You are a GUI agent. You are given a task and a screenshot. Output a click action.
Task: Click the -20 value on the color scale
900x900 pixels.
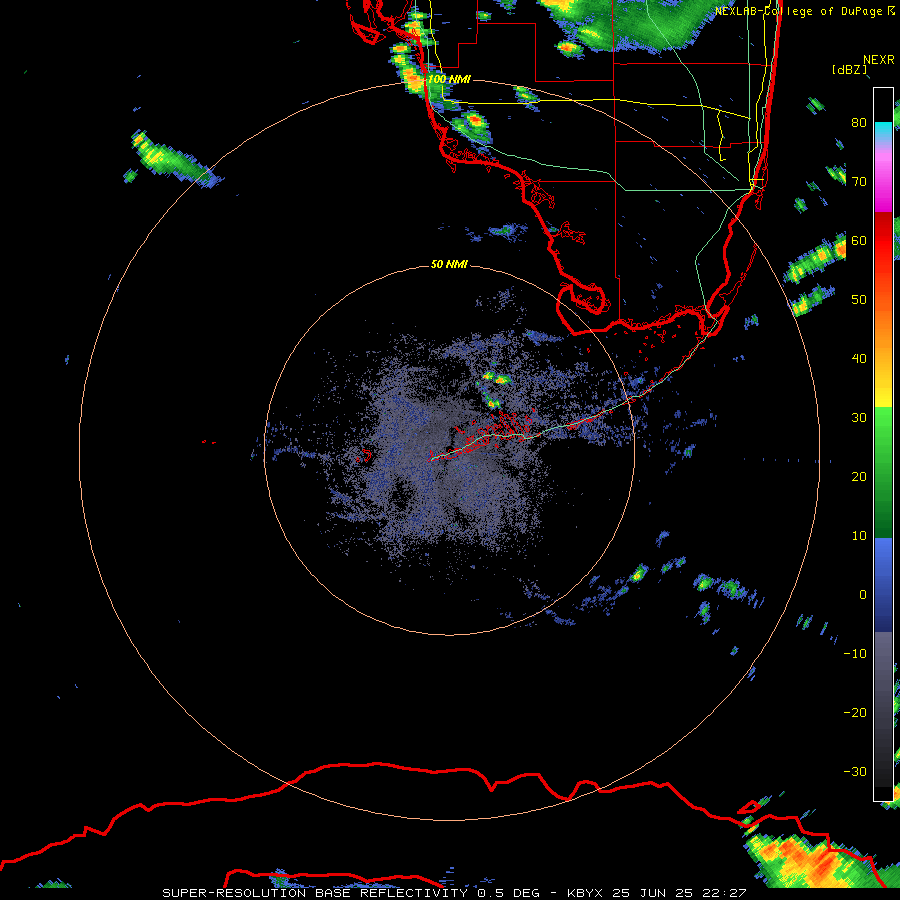click(855, 712)
